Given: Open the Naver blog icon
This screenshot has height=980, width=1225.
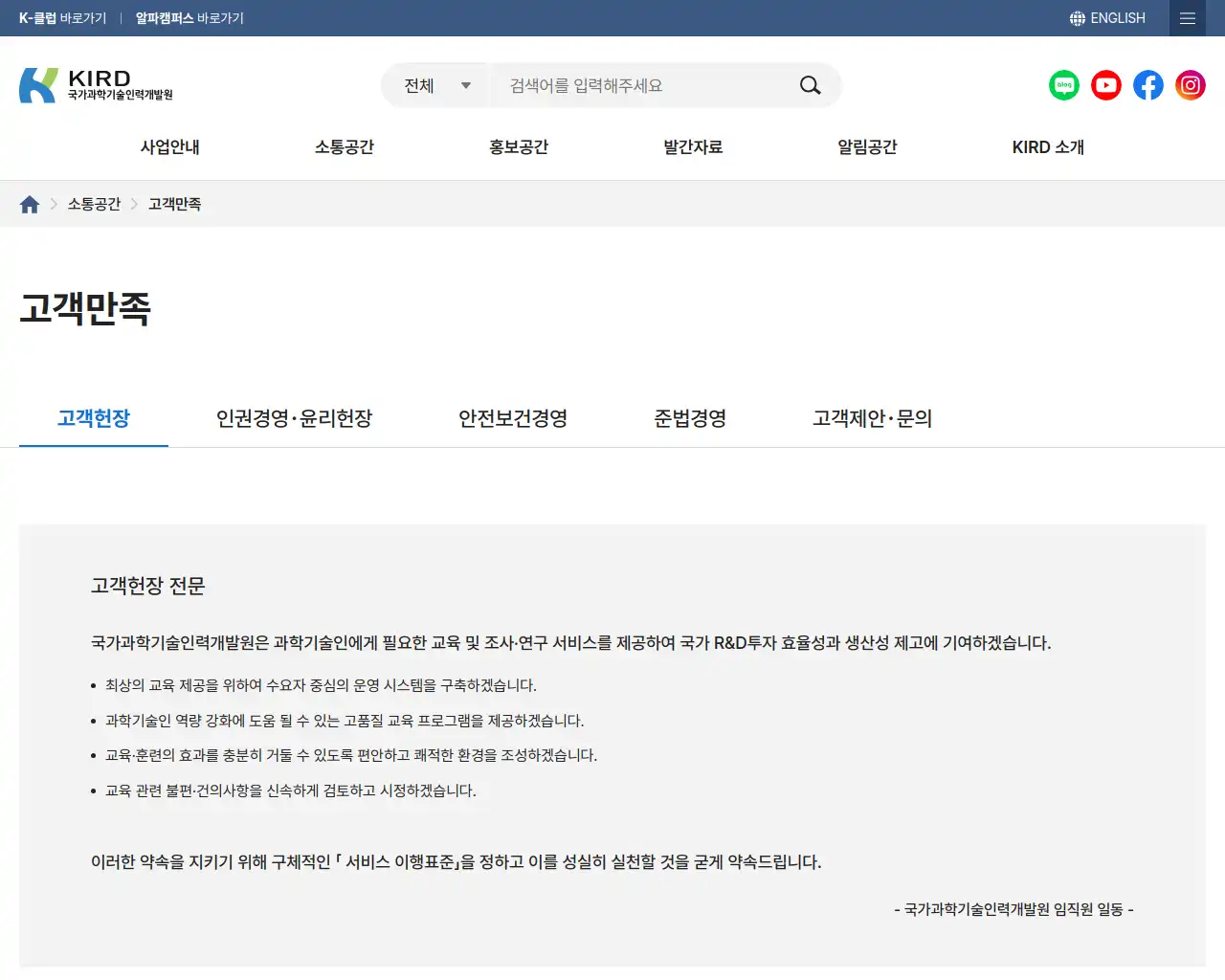Looking at the screenshot, I should [1064, 85].
